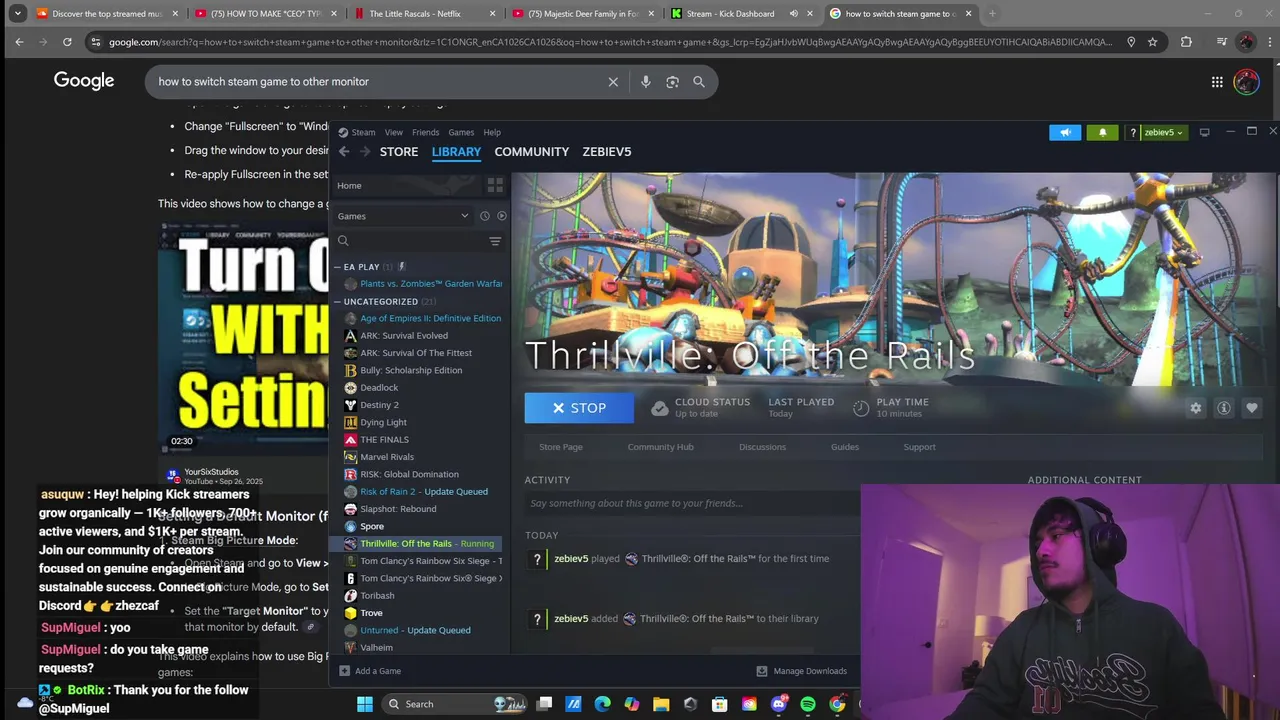
Task: Click Add a Game at bottom
Action: coord(370,671)
